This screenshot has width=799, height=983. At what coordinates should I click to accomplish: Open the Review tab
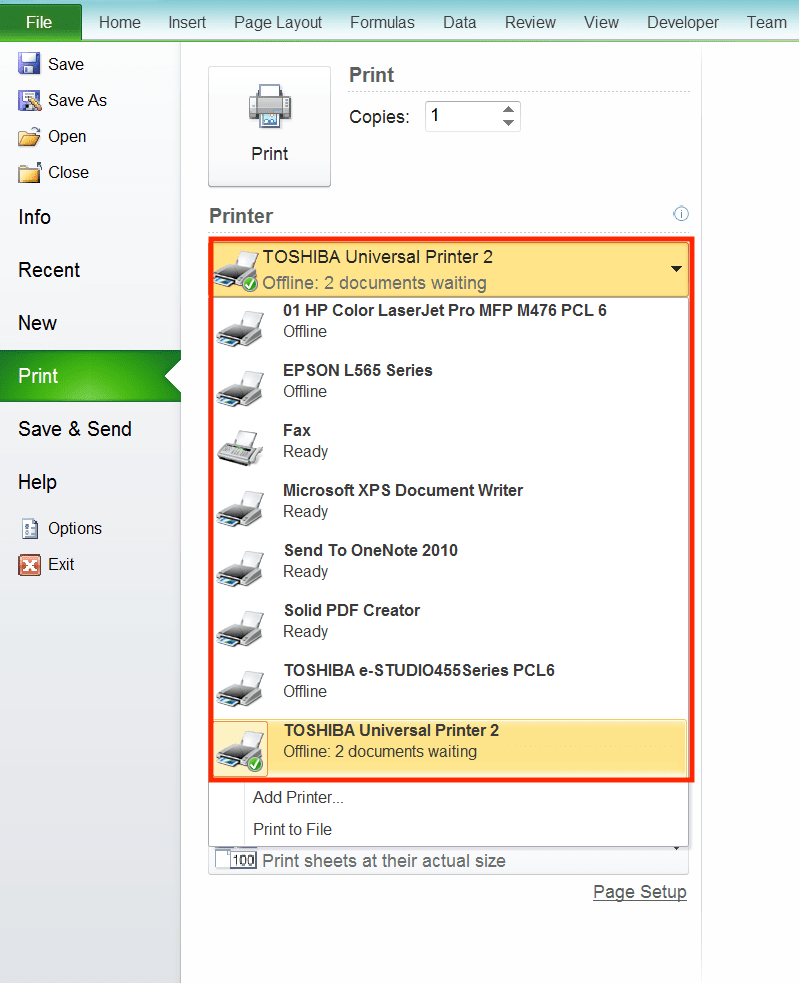click(x=531, y=22)
